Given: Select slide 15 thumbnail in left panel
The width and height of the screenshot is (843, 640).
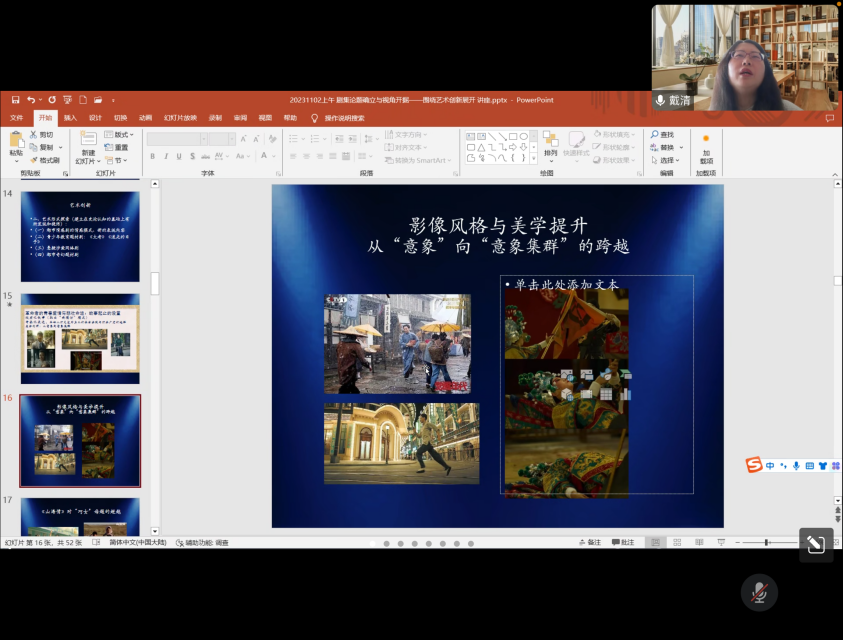Looking at the screenshot, I should pyautogui.click(x=80, y=340).
